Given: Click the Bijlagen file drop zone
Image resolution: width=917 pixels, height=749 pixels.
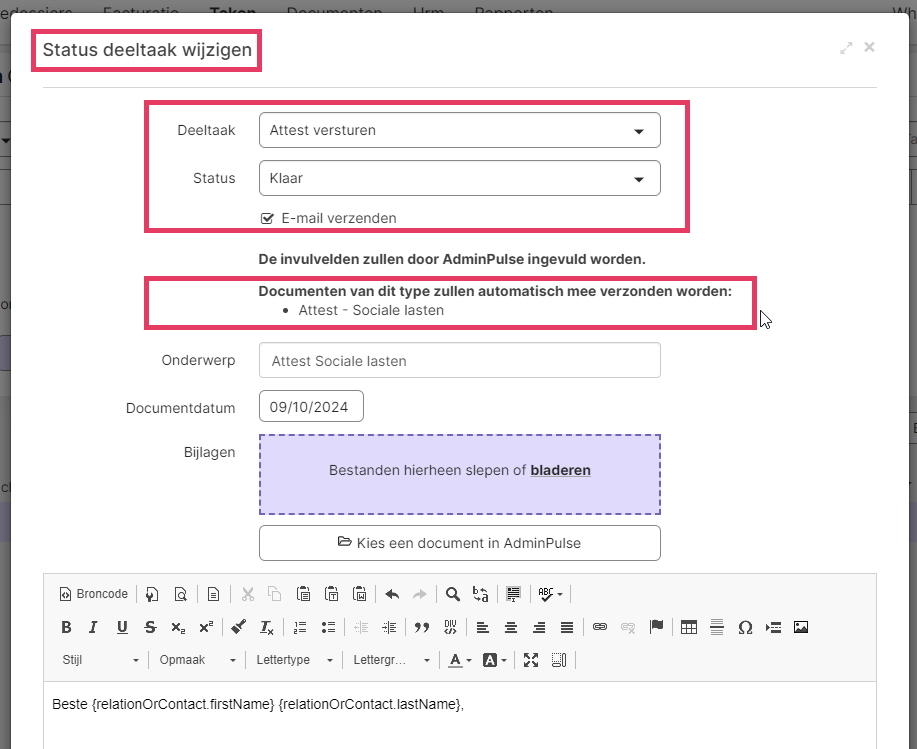Looking at the screenshot, I should click(460, 475).
